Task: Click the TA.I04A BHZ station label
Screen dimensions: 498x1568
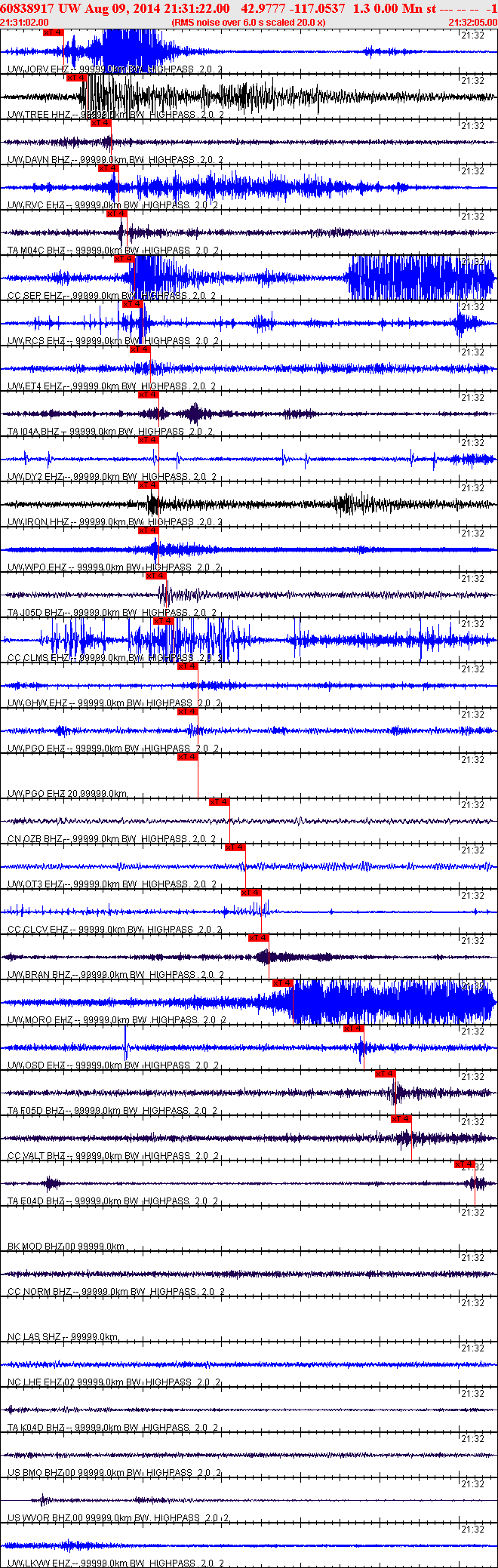Action: pos(33,432)
